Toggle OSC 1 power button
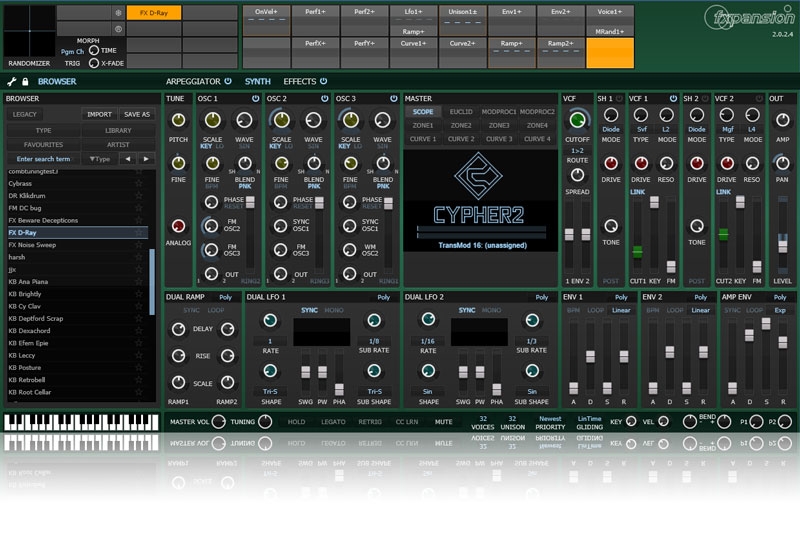 pos(255,98)
